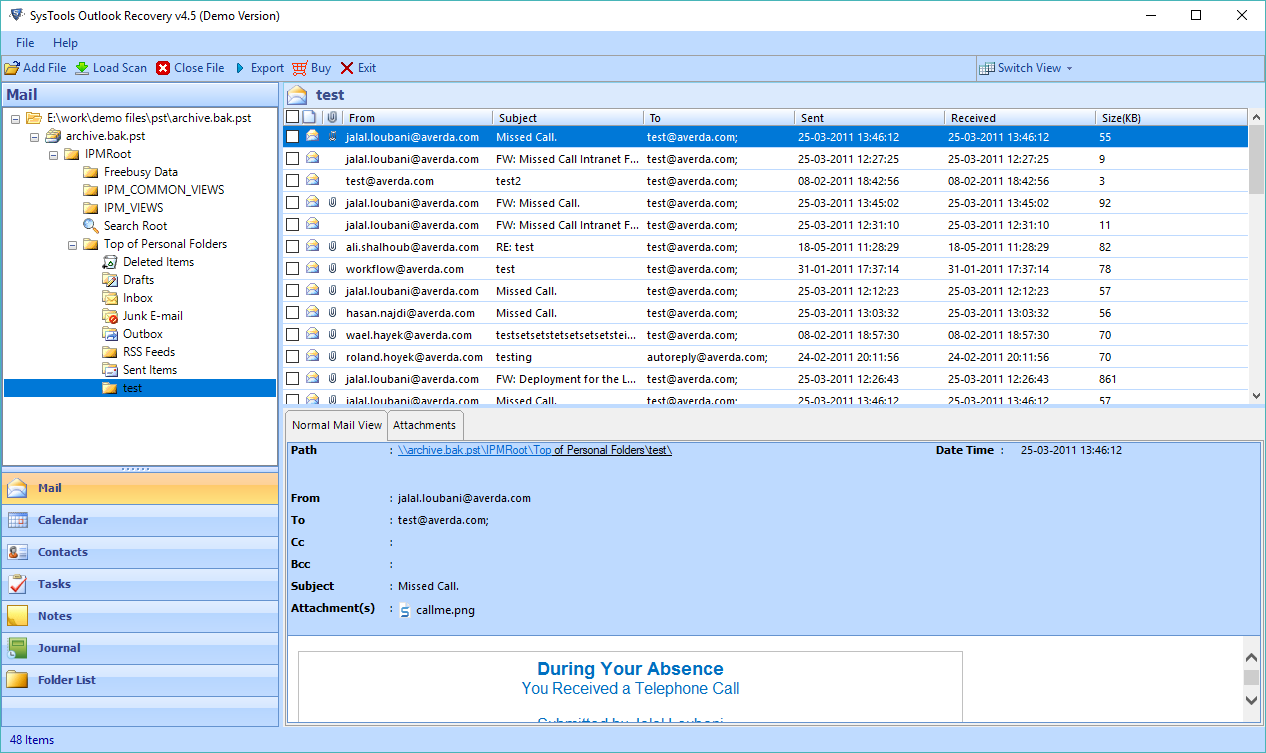Click the Export arrow icon
1266x753 pixels.
[x=240, y=68]
